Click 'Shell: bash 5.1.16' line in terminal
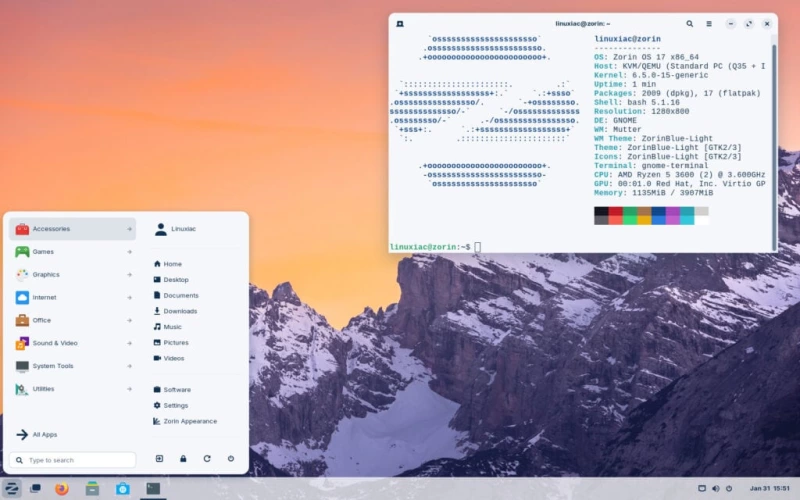The image size is (800, 500). click(x=637, y=102)
